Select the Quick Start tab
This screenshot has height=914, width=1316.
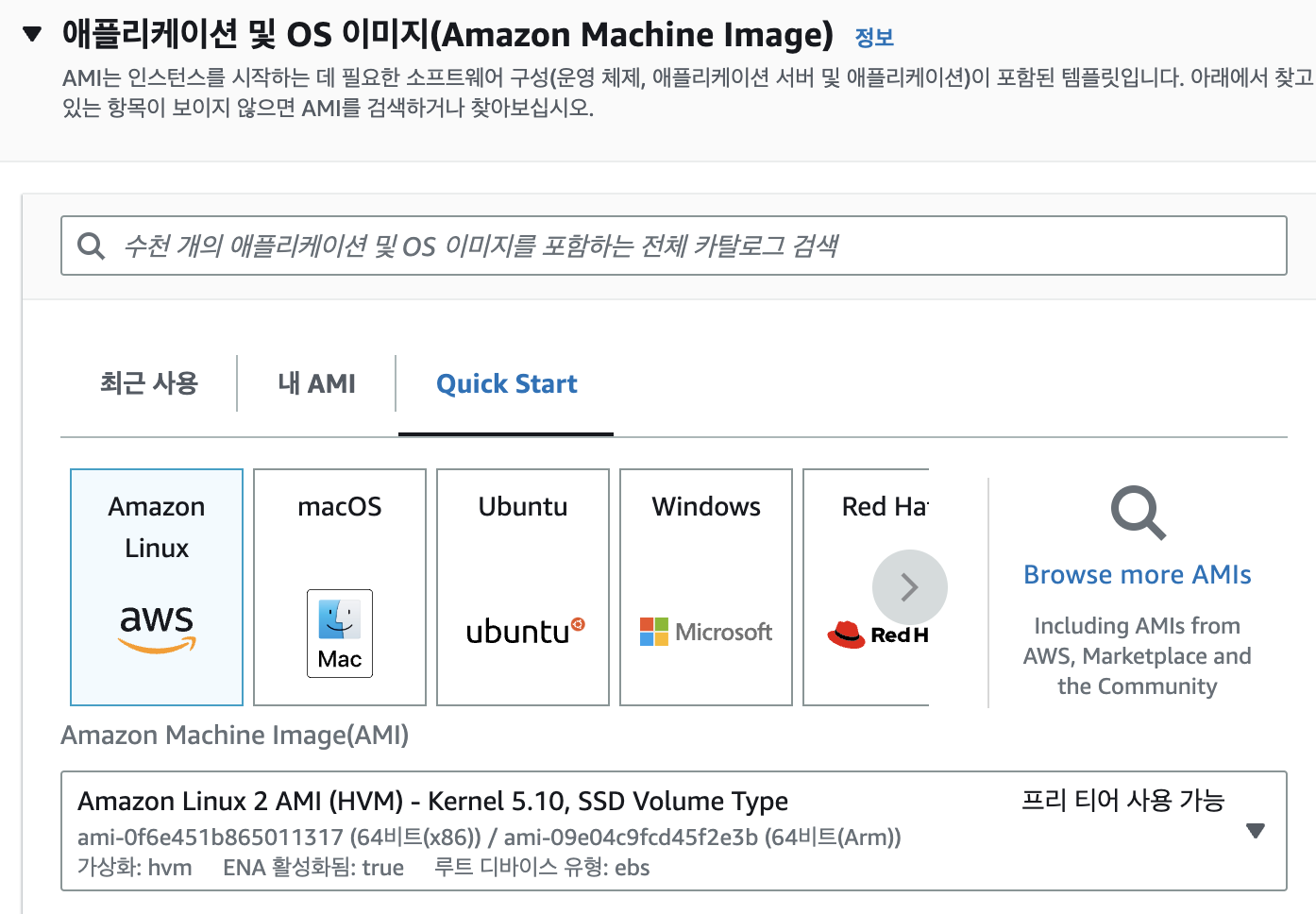(506, 384)
